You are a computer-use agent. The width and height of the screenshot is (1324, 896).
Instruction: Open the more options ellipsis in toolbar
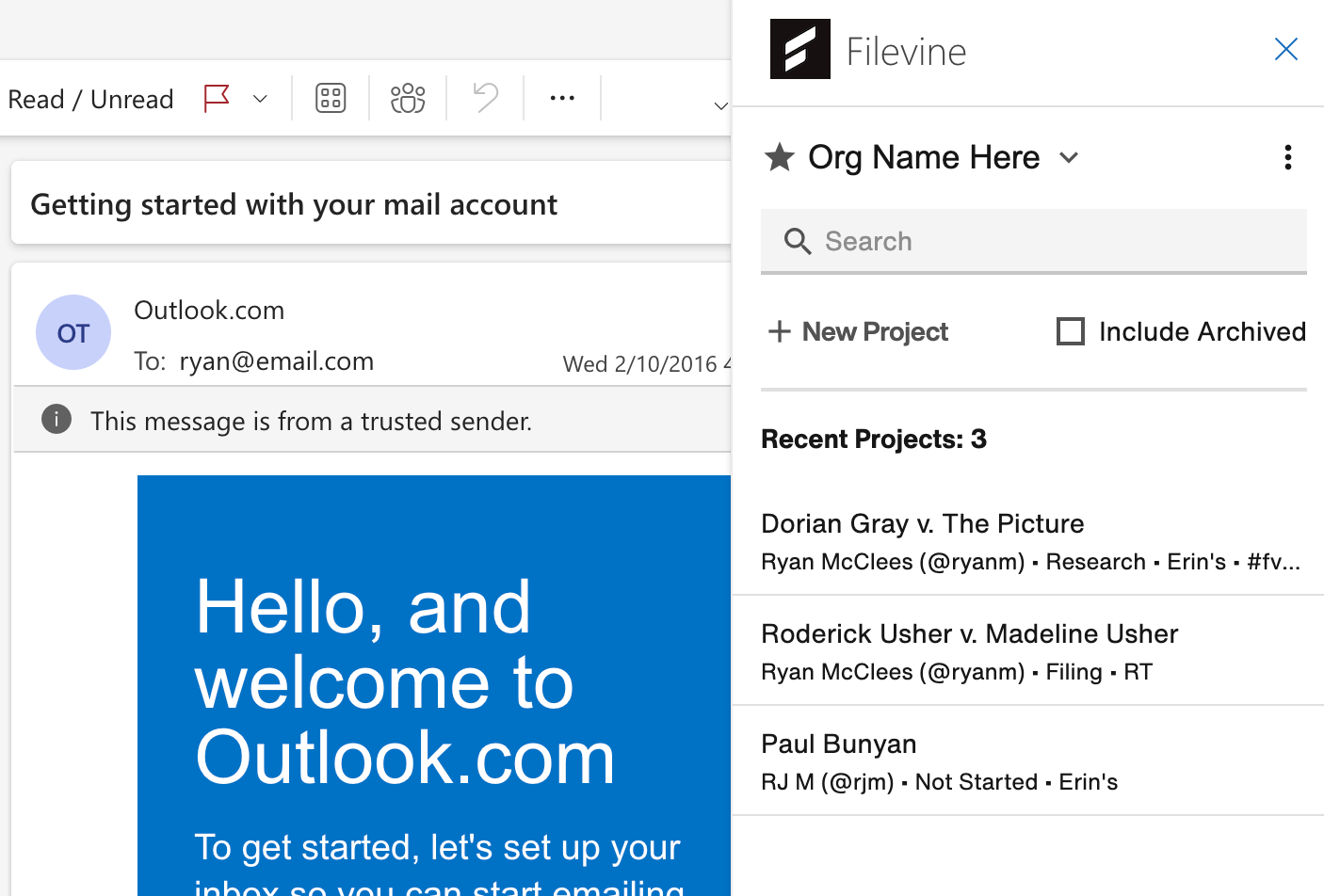click(x=562, y=98)
